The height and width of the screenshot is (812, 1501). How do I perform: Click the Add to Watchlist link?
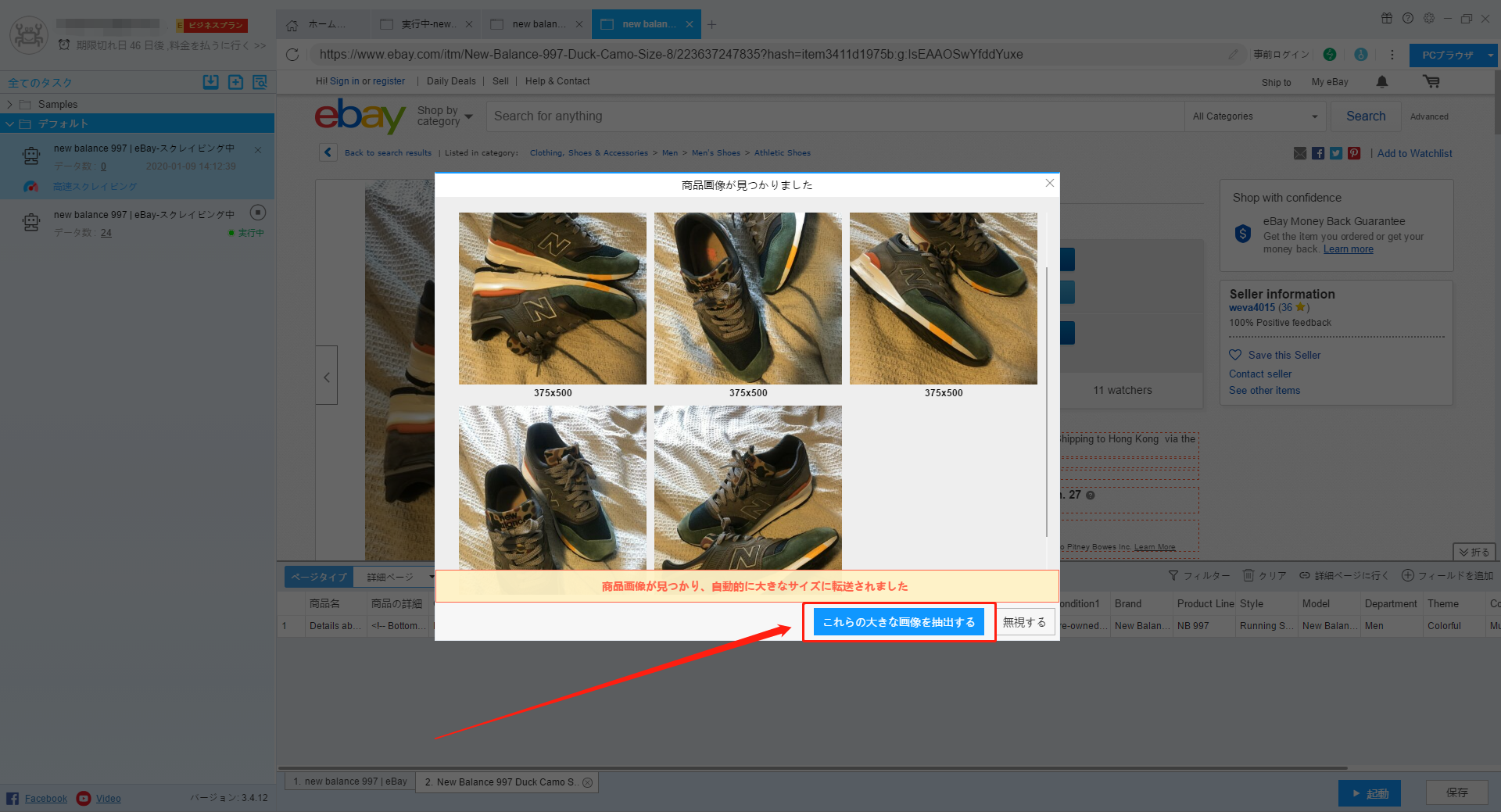point(1414,154)
